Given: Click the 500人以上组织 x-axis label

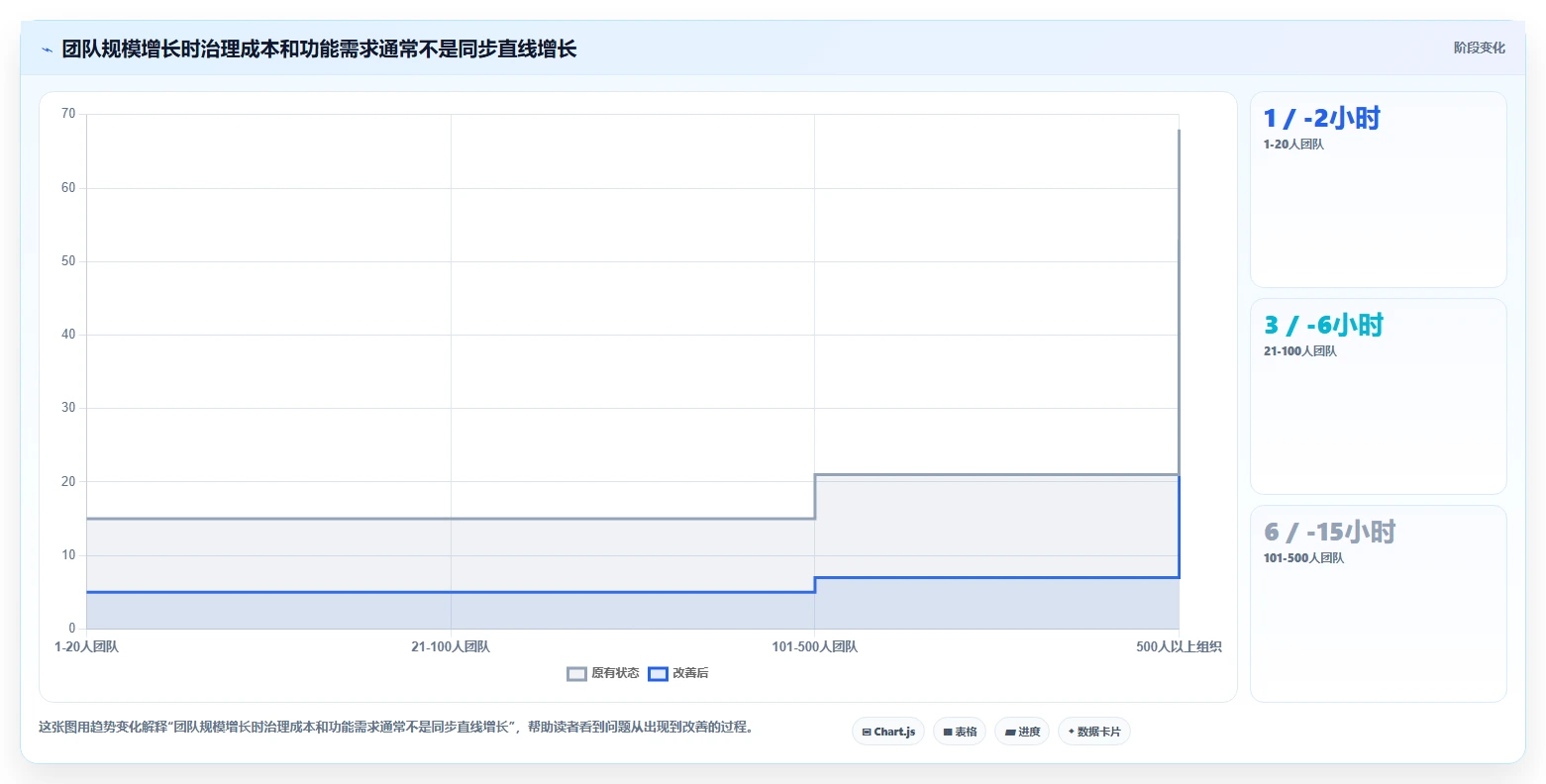Looking at the screenshot, I should (1179, 647).
